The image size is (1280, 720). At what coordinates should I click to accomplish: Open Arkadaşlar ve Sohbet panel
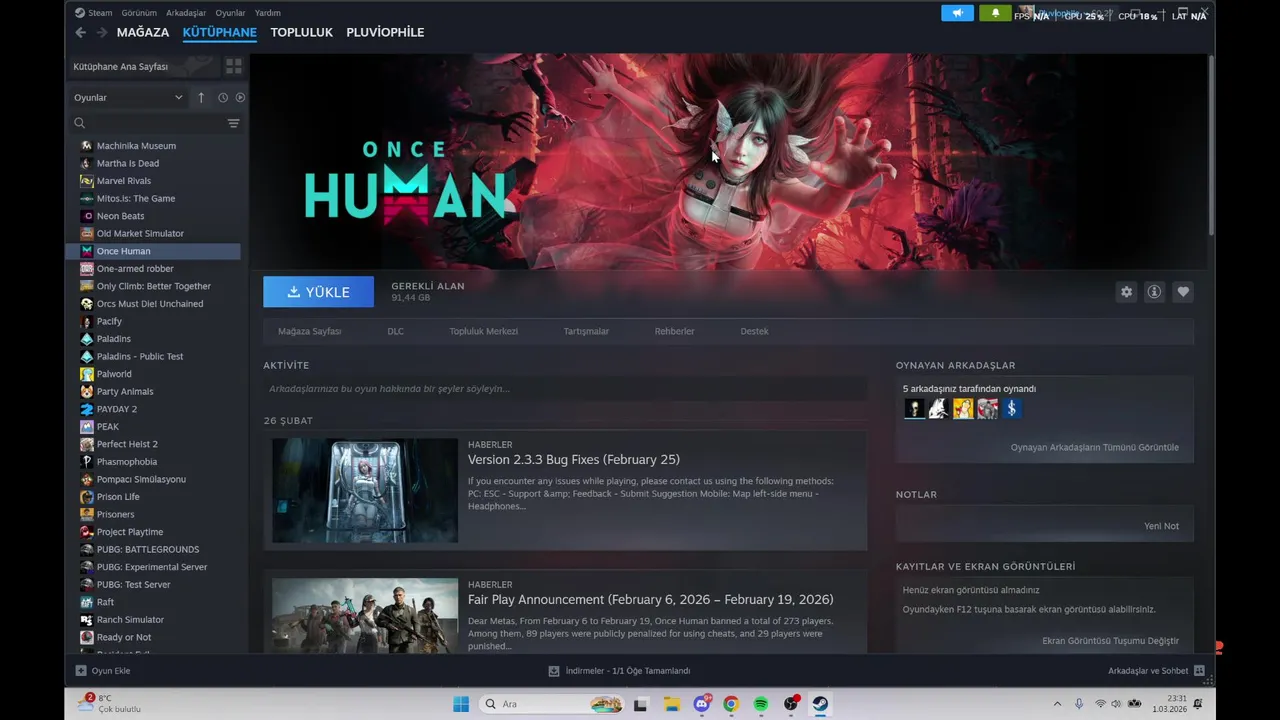tap(1156, 671)
